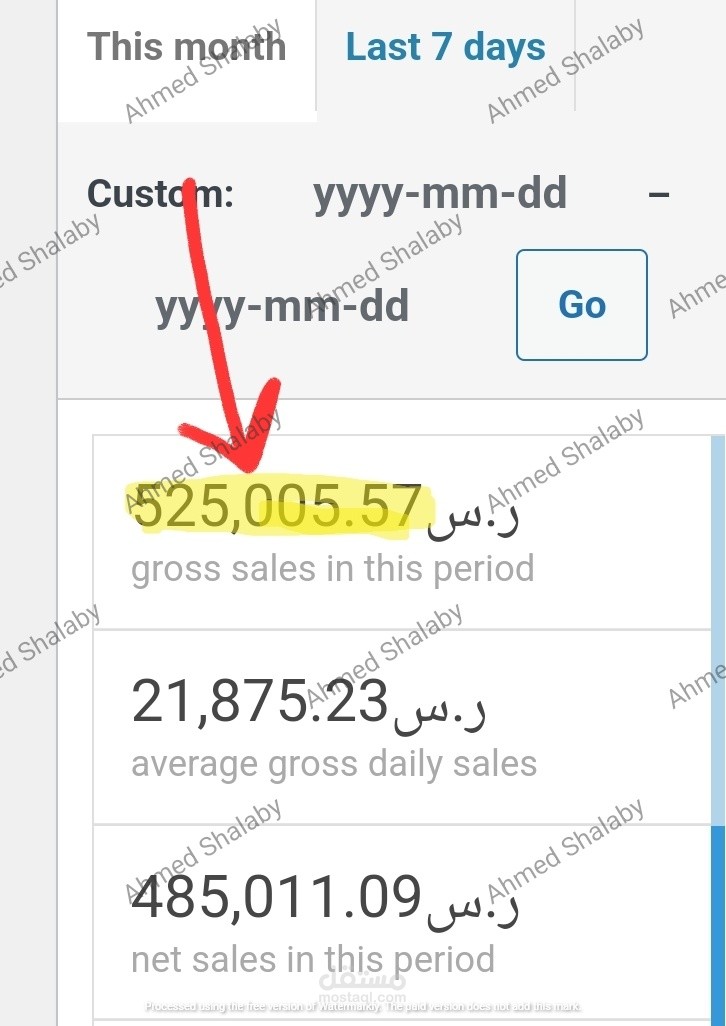This screenshot has width=726, height=1026.
Task: Click the 21,875.23 amount
Action: [259, 704]
